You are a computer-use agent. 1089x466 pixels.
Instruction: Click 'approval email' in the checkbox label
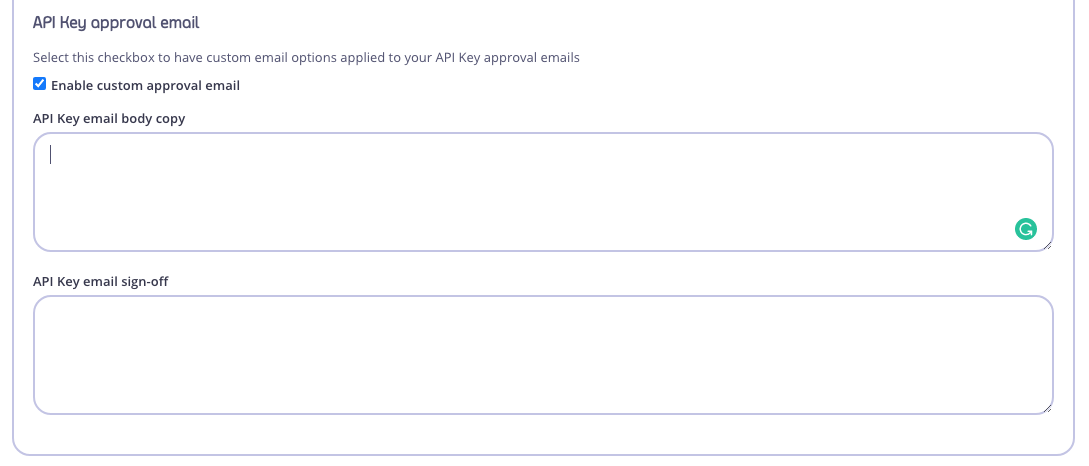(196, 86)
